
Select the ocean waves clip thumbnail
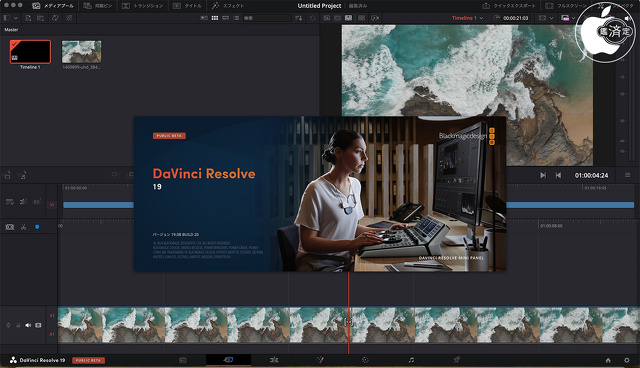coord(82,52)
